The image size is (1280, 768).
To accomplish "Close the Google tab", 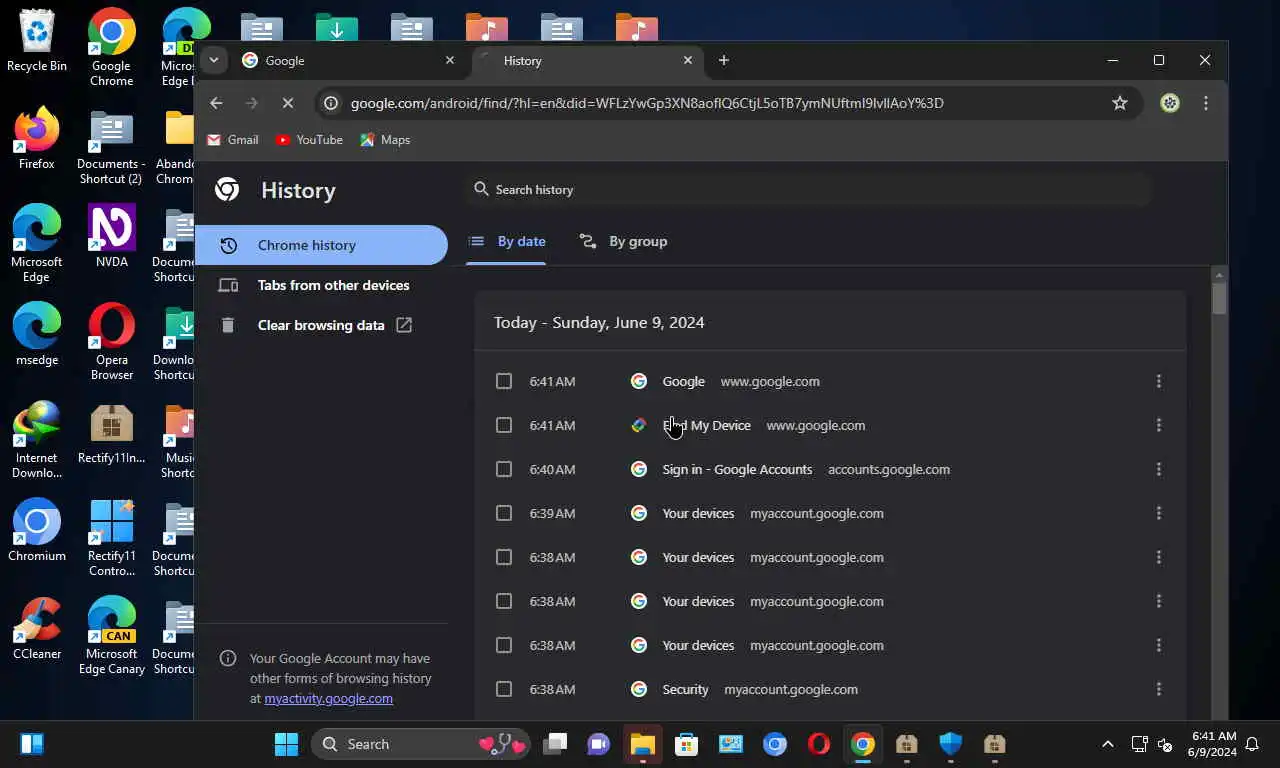I will pos(450,60).
